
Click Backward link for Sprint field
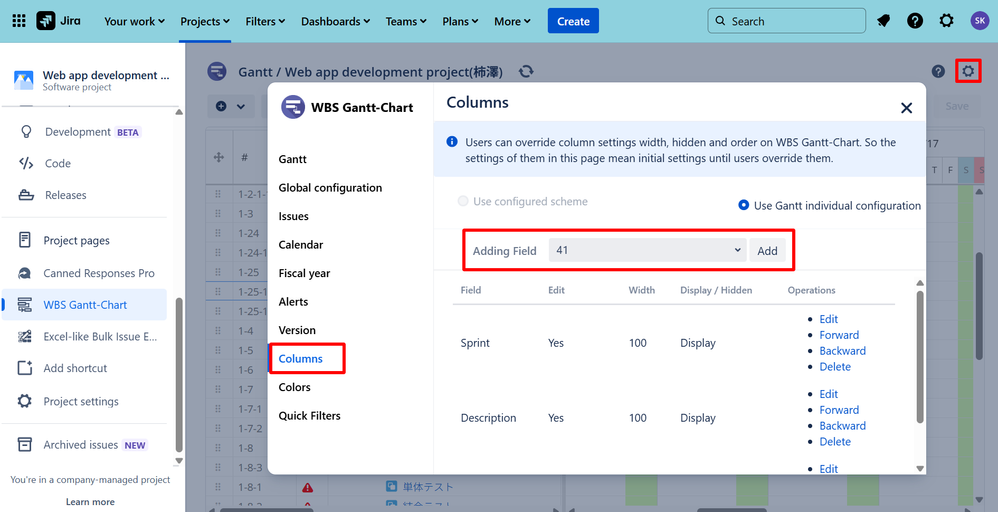point(842,351)
